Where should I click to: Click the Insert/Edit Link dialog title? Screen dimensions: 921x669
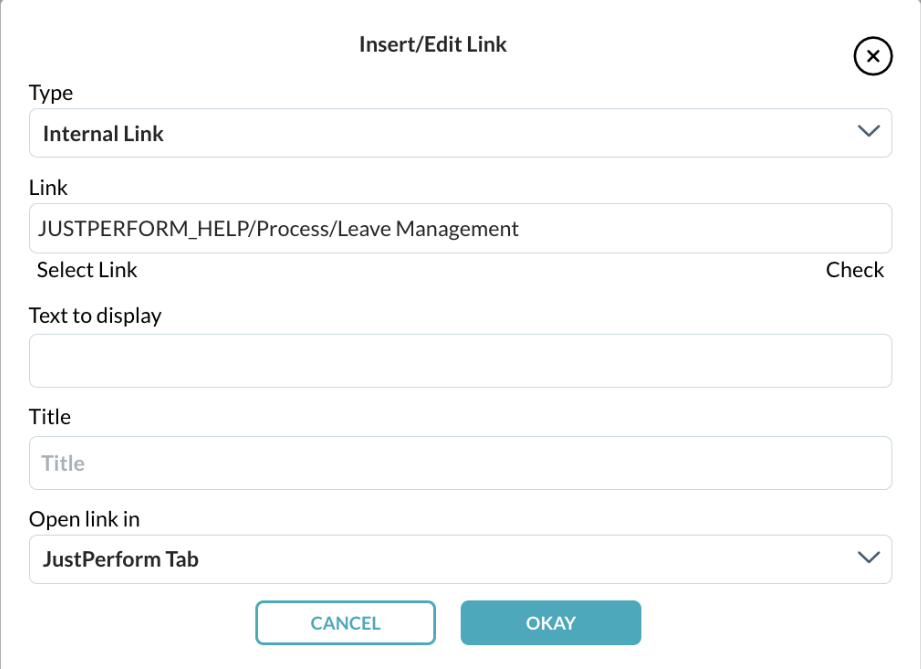(432, 44)
